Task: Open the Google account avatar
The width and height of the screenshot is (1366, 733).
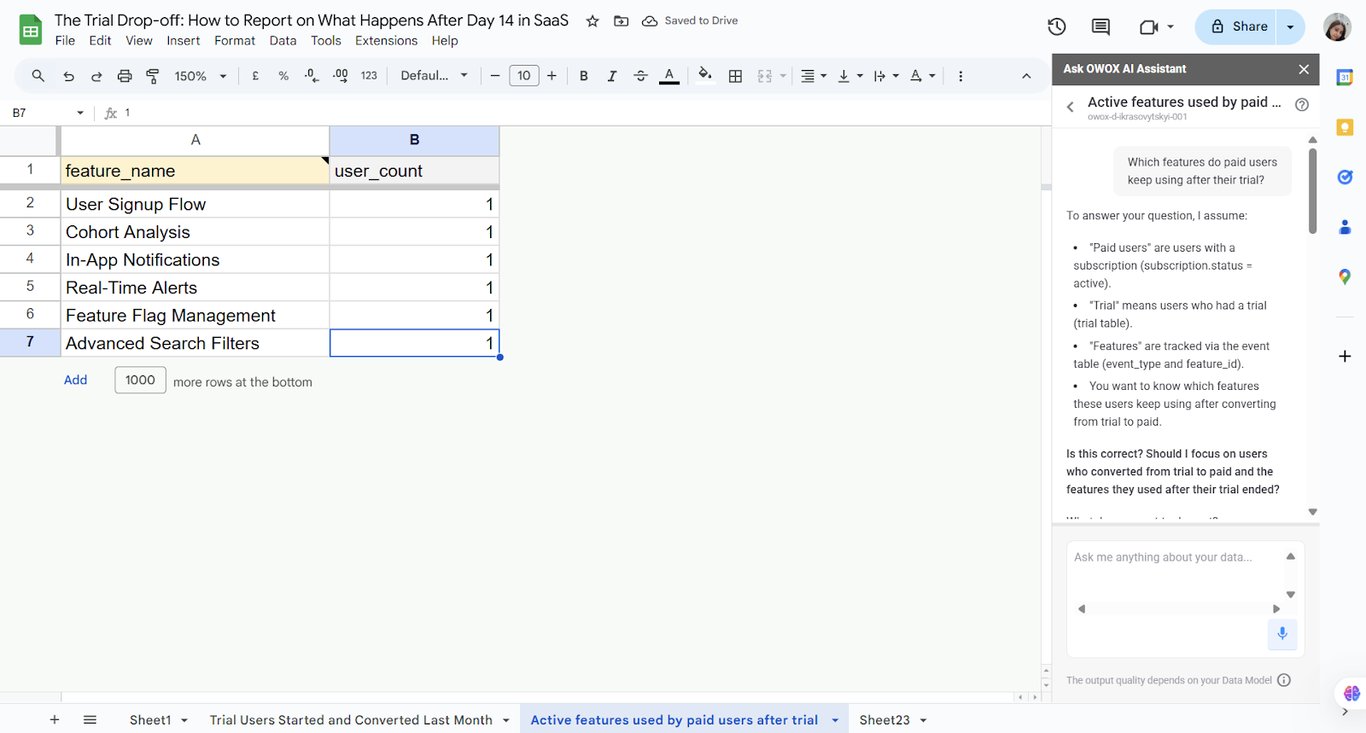Action: pyautogui.click(x=1337, y=27)
